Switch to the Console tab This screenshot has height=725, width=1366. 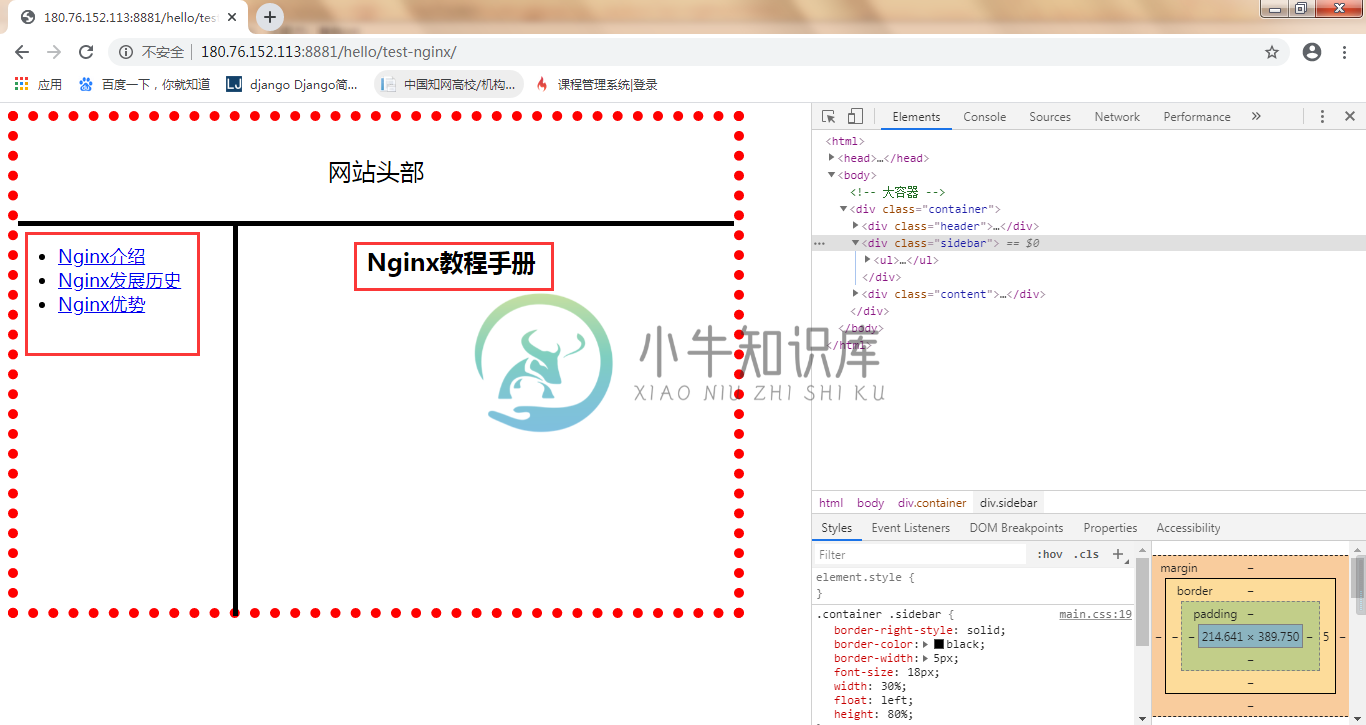(x=985, y=117)
